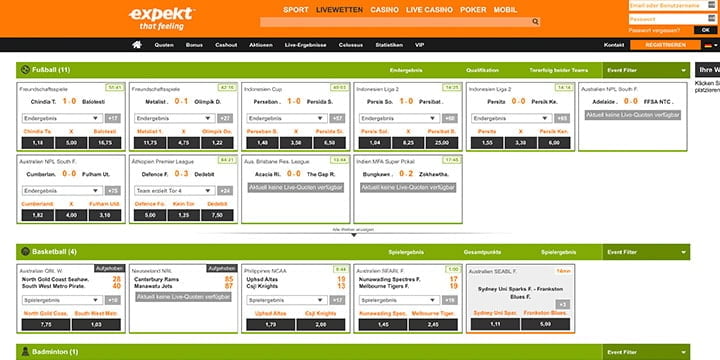
Task: Select the Gesamtpunkte header in Basketball
Action: pyautogui.click(x=482, y=252)
